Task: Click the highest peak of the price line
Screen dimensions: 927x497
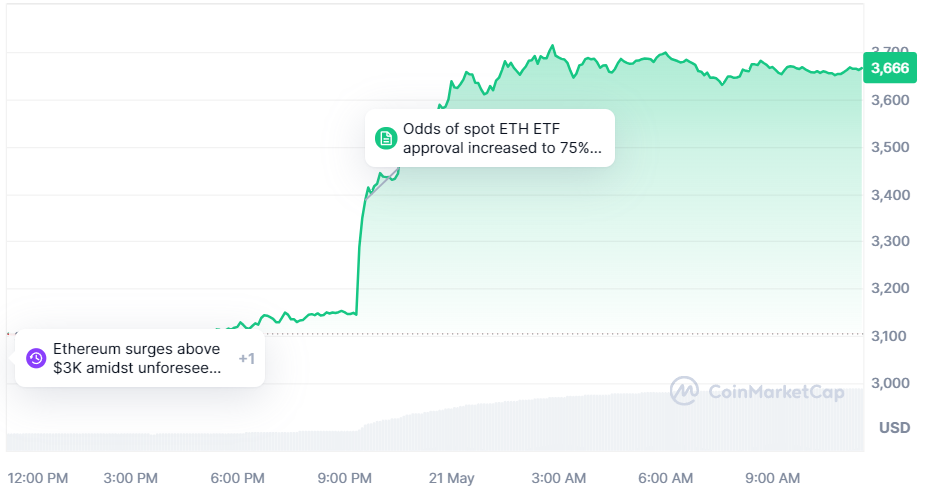Action: pyautogui.click(x=553, y=46)
